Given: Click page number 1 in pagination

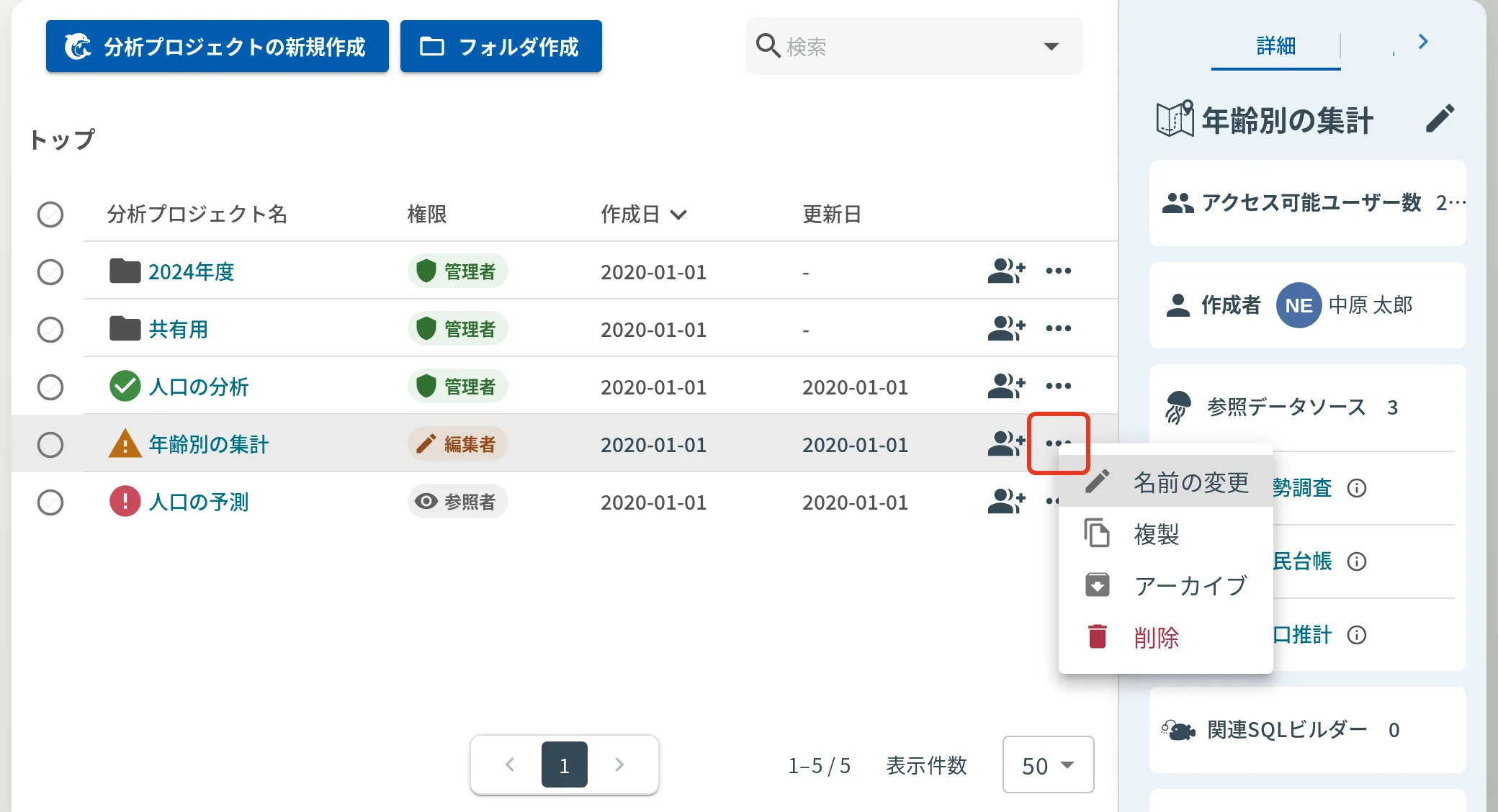Looking at the screenshot, I should click(x=565, y=764).
